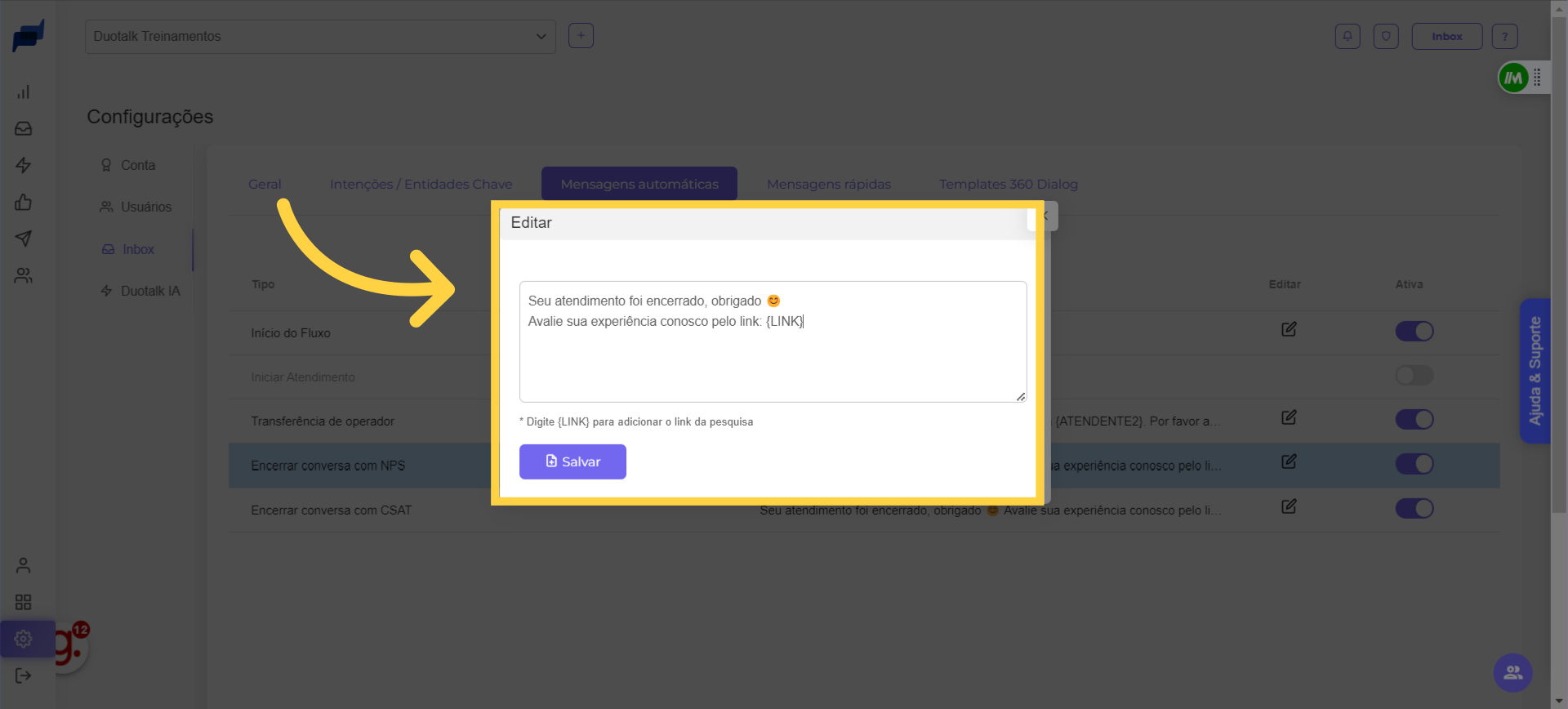
Task: Click the thumbs up icon in sidebar
Action: [23, 202]
